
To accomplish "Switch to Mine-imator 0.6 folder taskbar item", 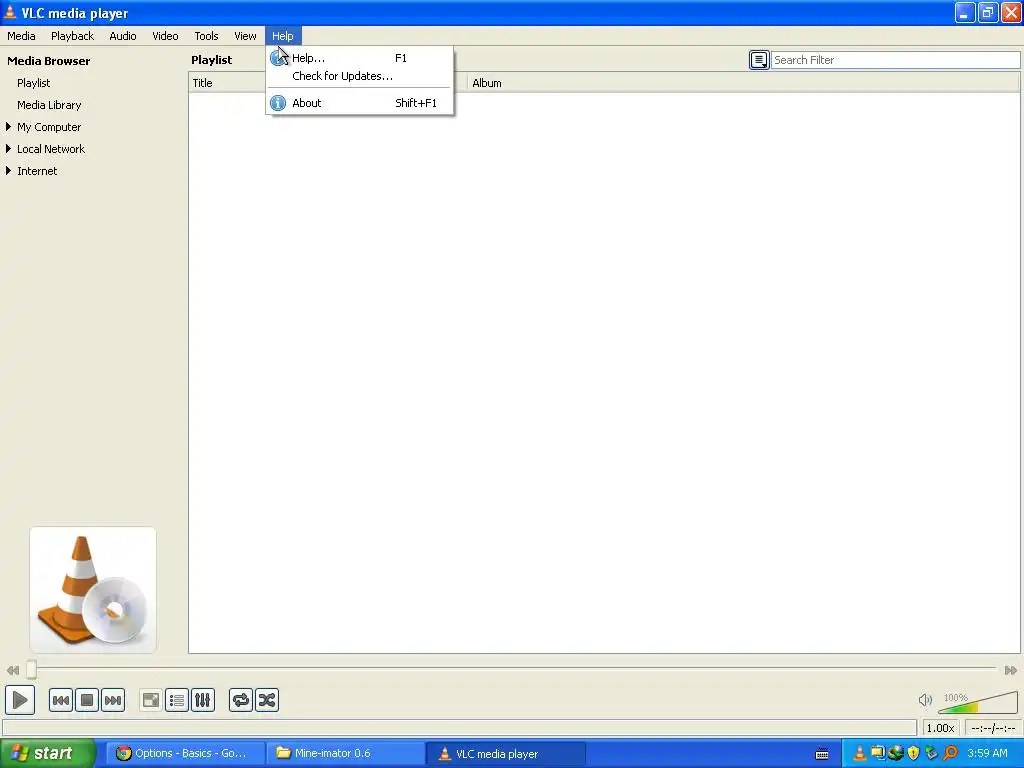I will point(345,754).
